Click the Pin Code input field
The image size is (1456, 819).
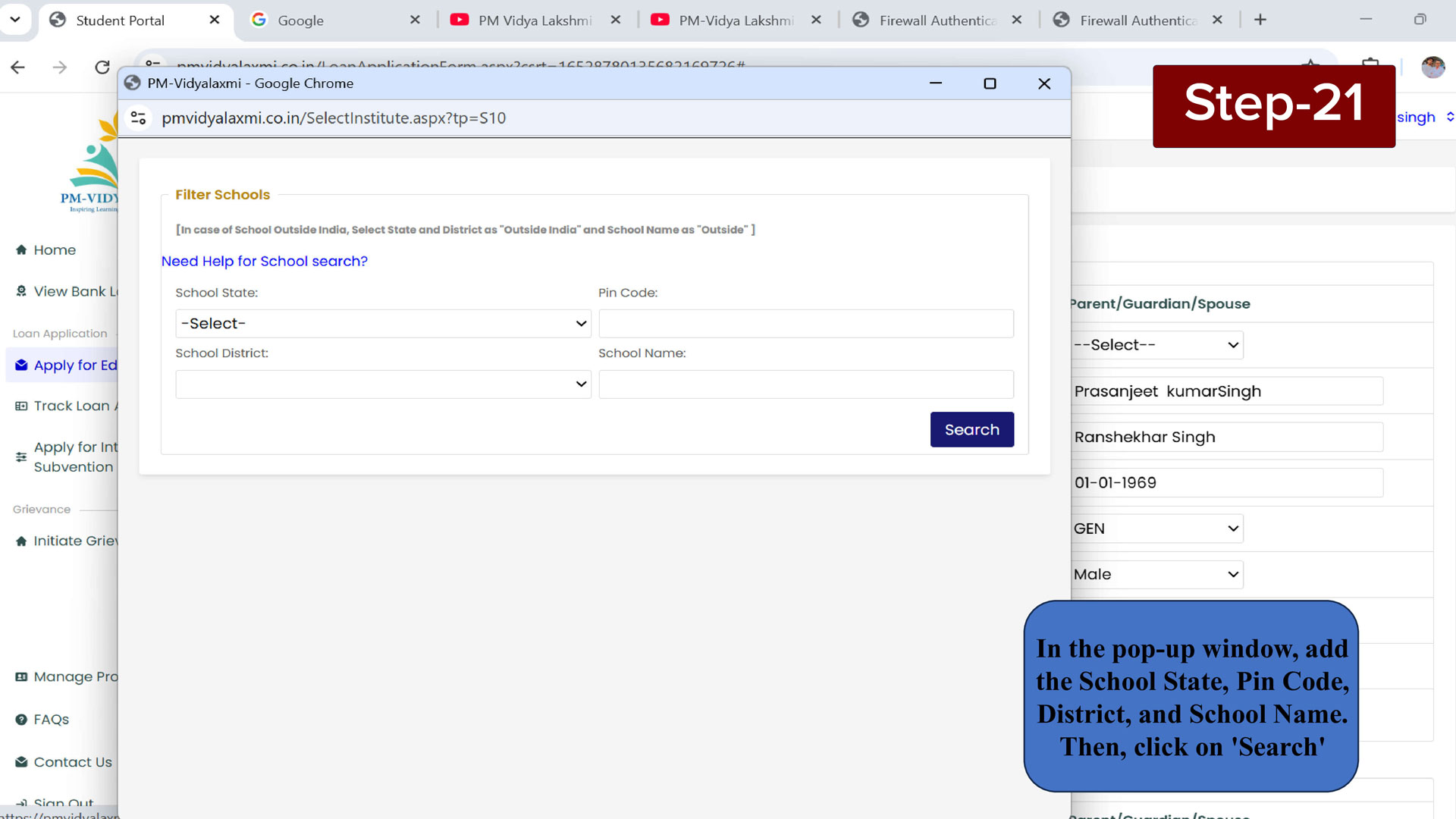click(805, 324)
